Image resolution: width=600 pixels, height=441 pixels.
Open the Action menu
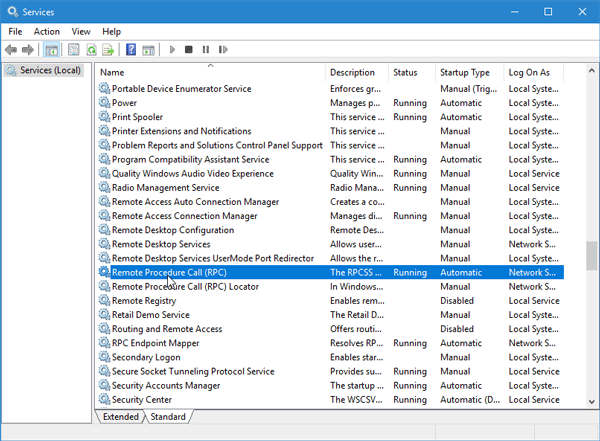(x=47, y=32)
